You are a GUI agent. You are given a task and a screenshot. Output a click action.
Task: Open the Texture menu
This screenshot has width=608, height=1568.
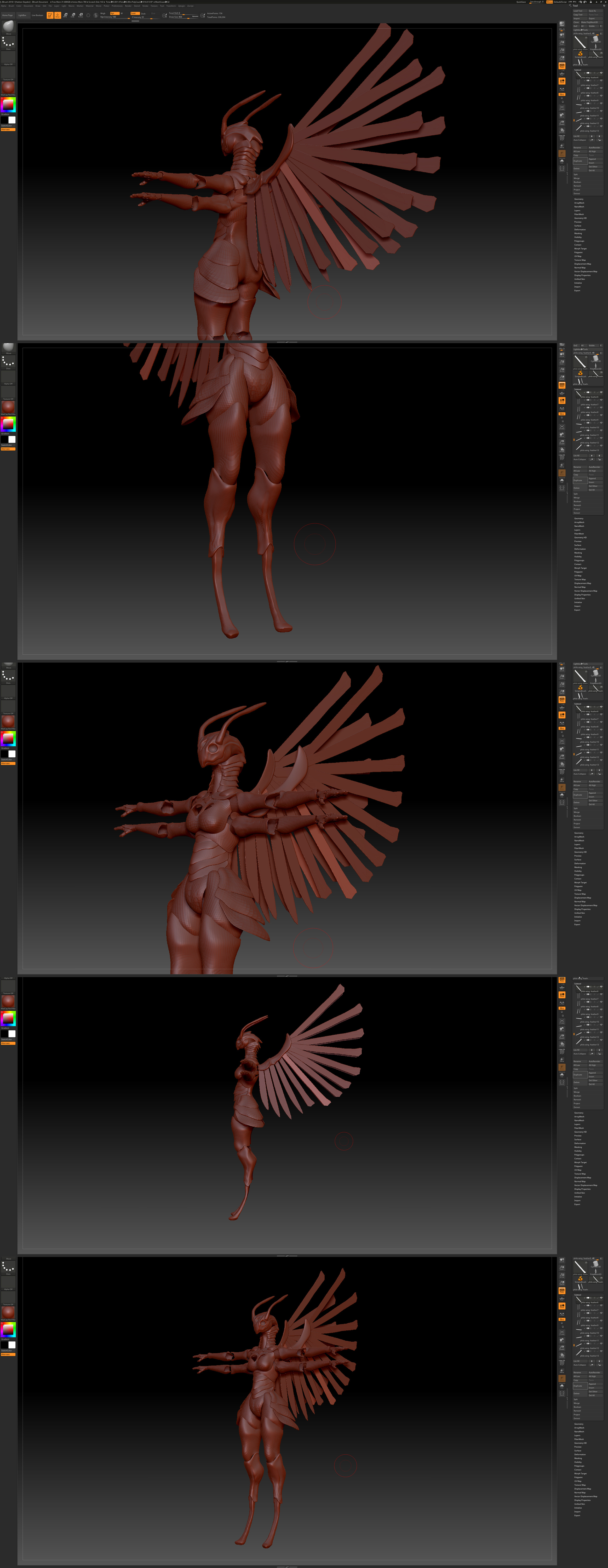(x=154, y=5)
